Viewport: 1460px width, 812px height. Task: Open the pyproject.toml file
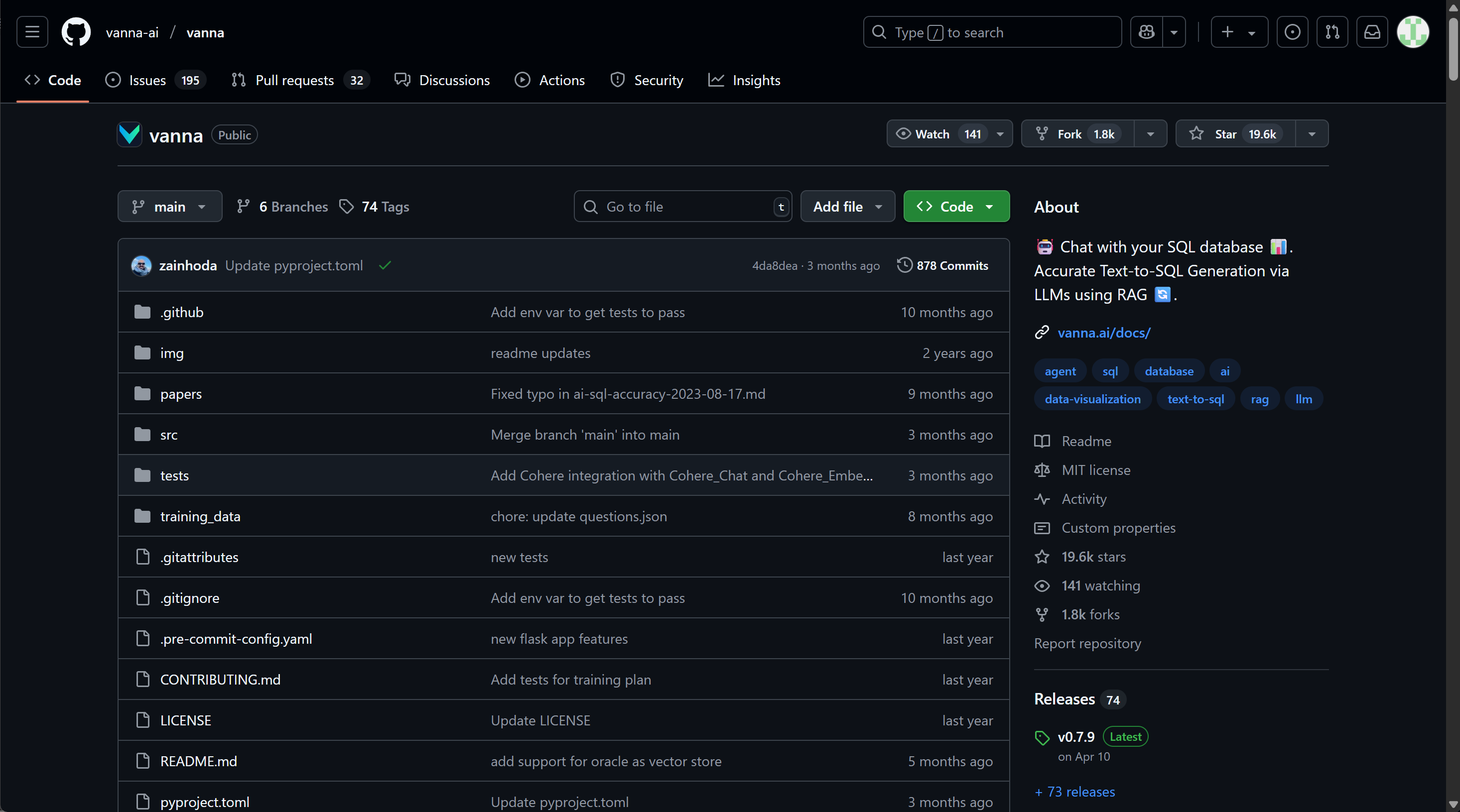[205, 802]
